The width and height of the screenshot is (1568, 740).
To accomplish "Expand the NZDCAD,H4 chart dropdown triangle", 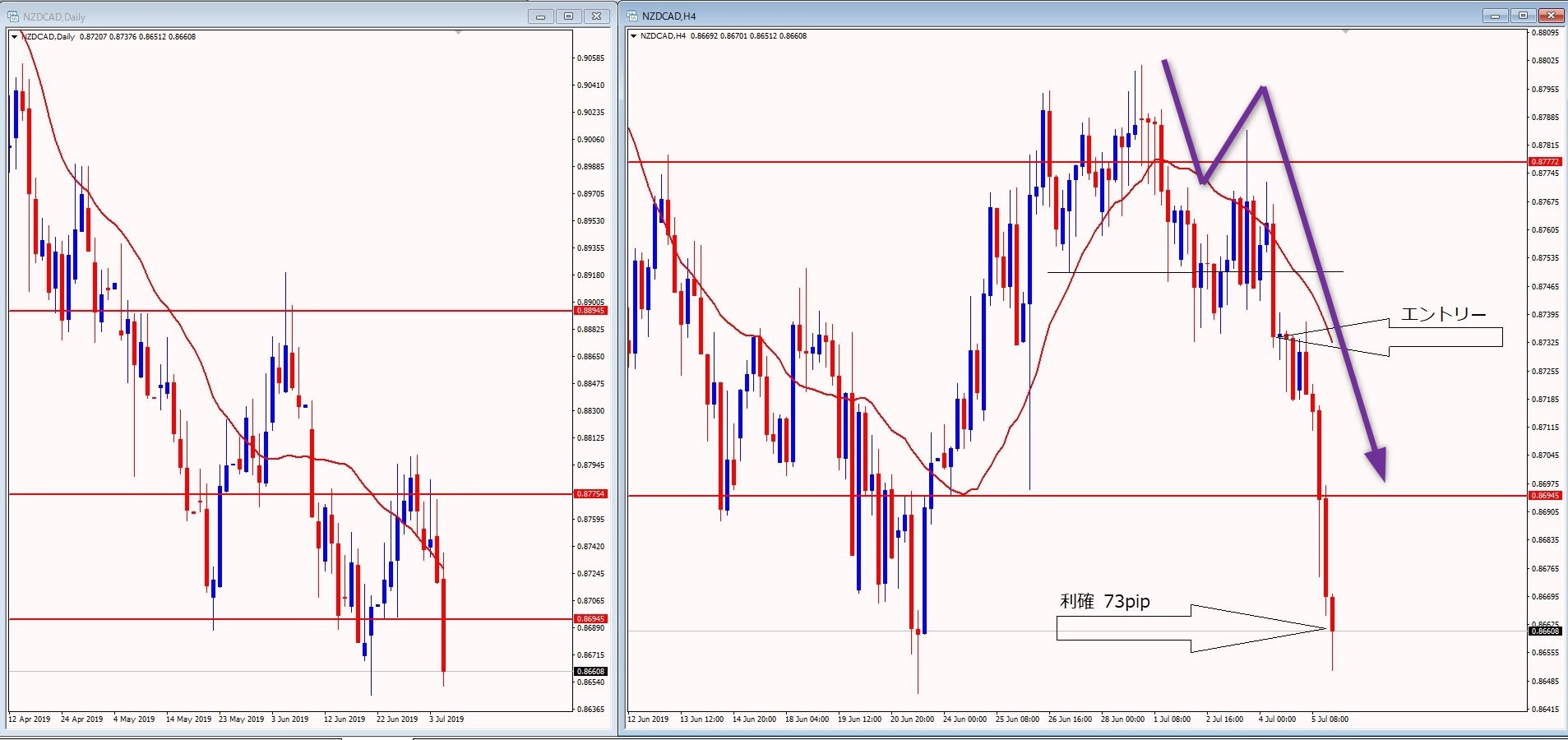I will [x=632, y=36].
